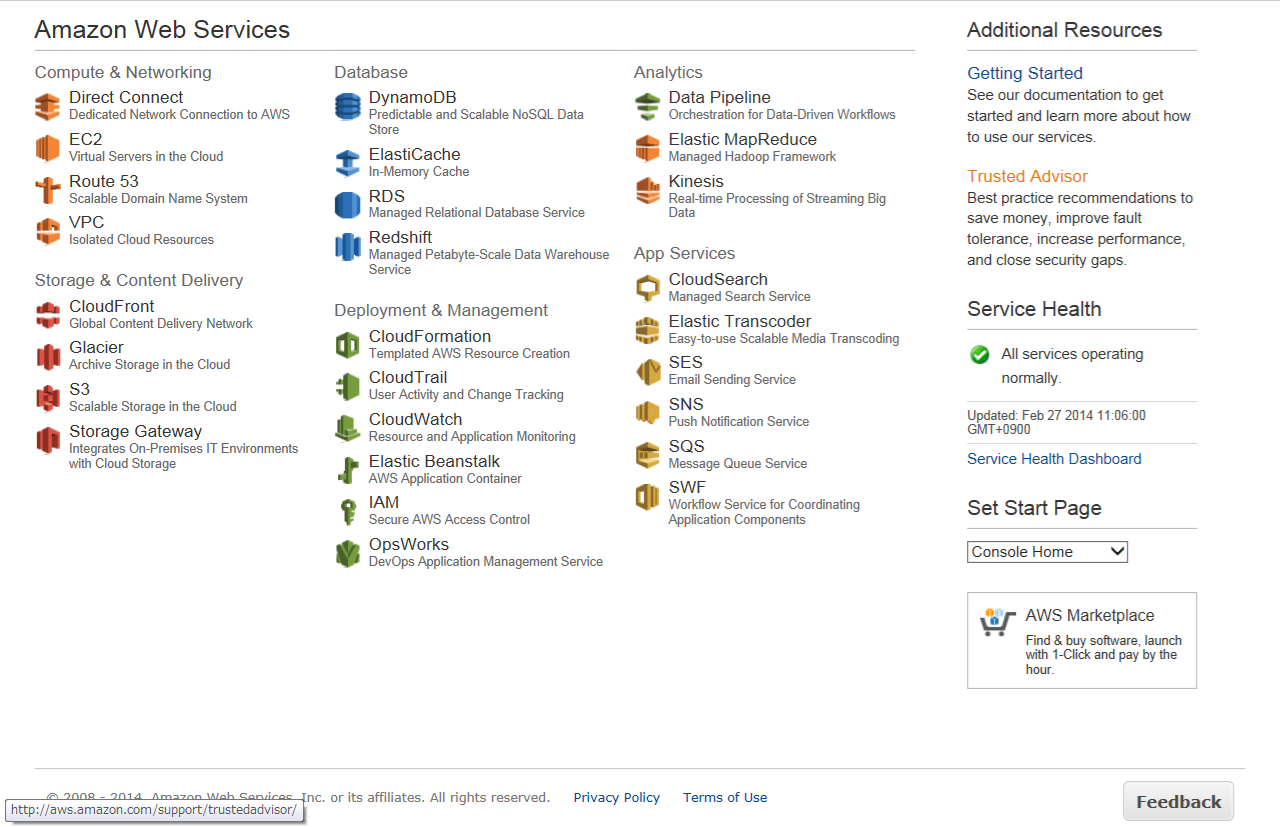Select the CloudWatch monitoring icon
1280x827 pixels.
click(x=347, y=428)
